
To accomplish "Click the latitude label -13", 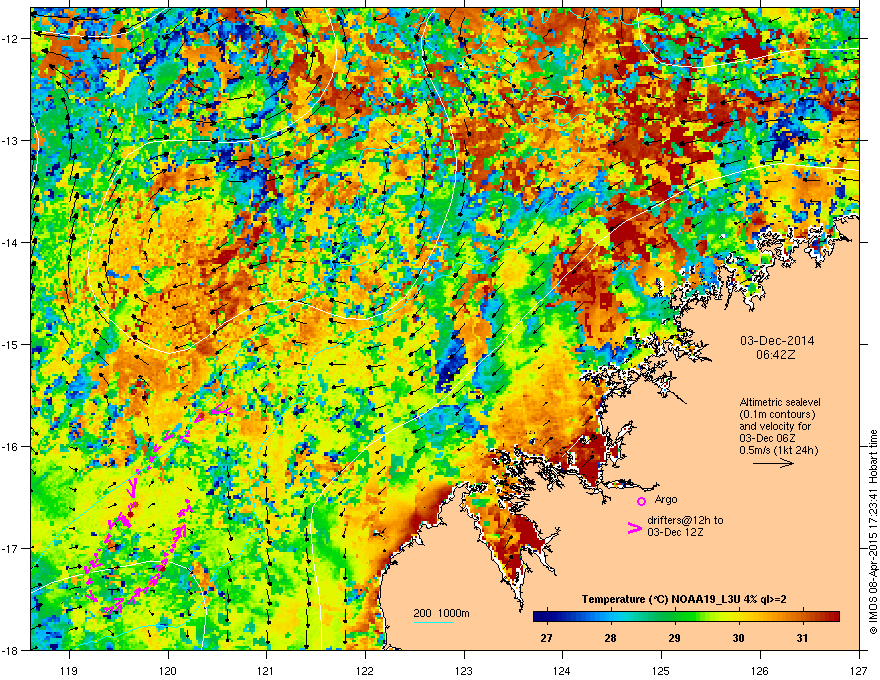I will pyautogui.click(x=11, y=140).
